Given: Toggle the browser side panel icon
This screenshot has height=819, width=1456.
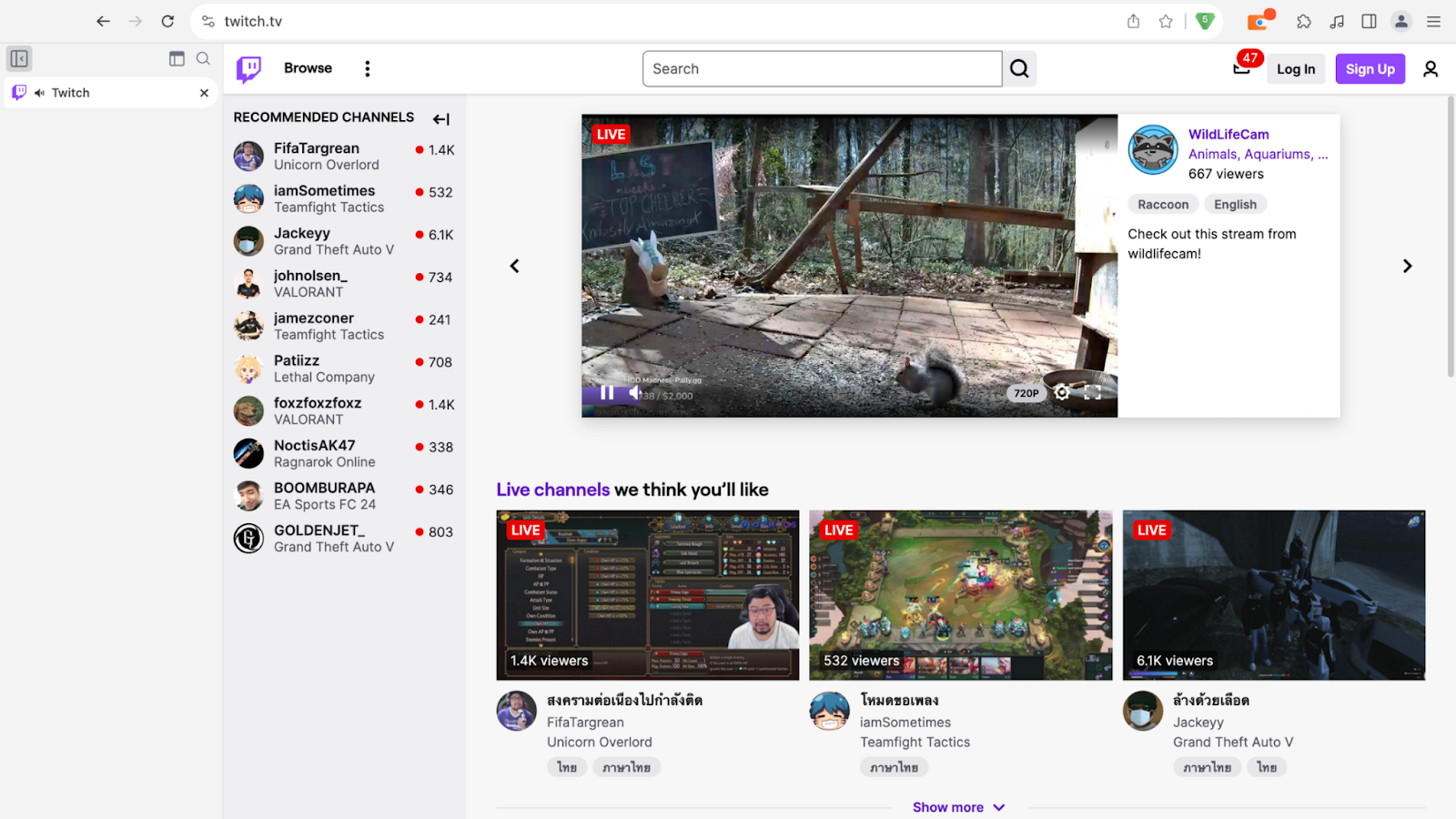Looking at the screenshot, I should [1369, 21].
